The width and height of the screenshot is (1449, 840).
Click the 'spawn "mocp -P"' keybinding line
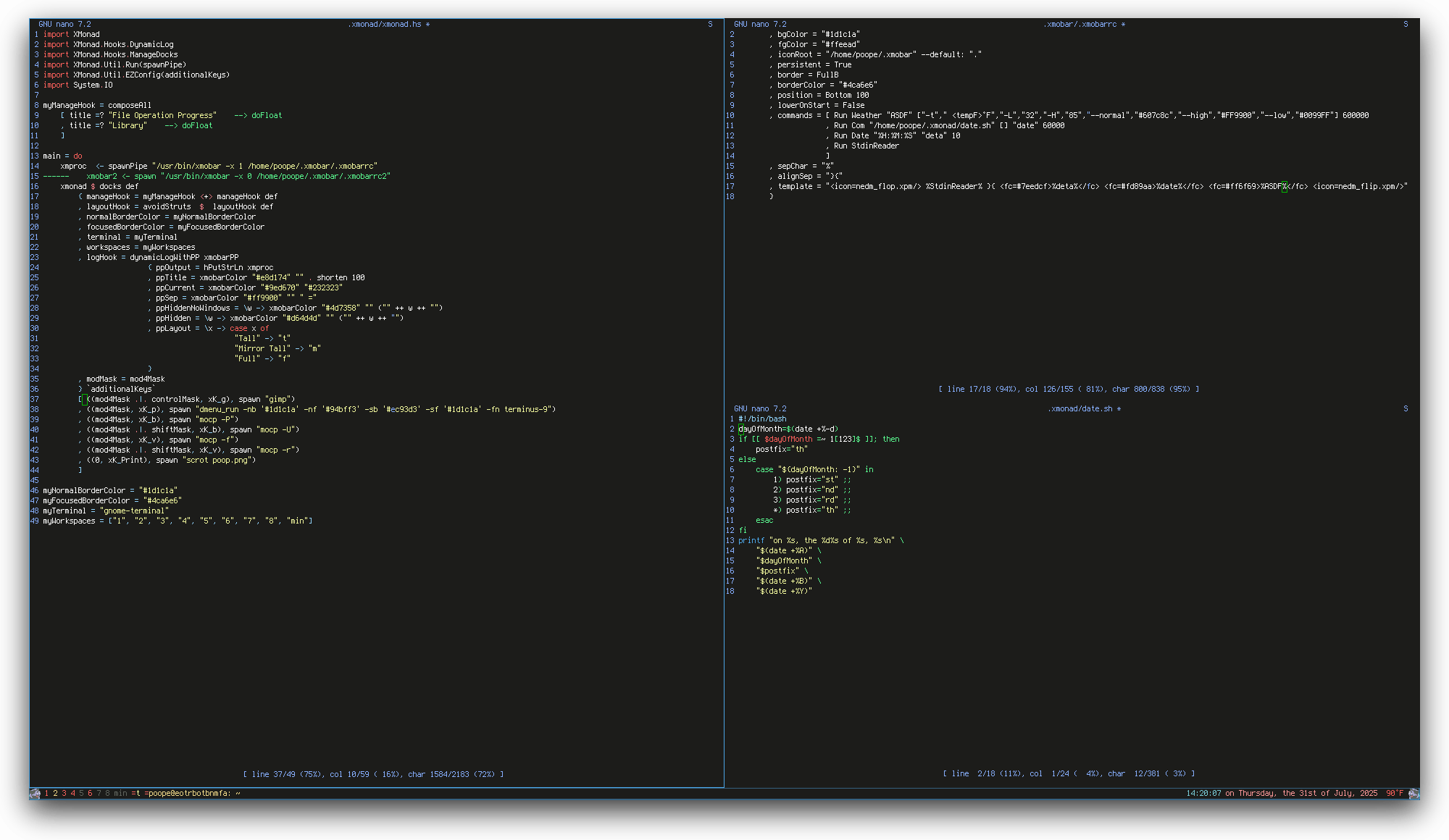point(158,420)
